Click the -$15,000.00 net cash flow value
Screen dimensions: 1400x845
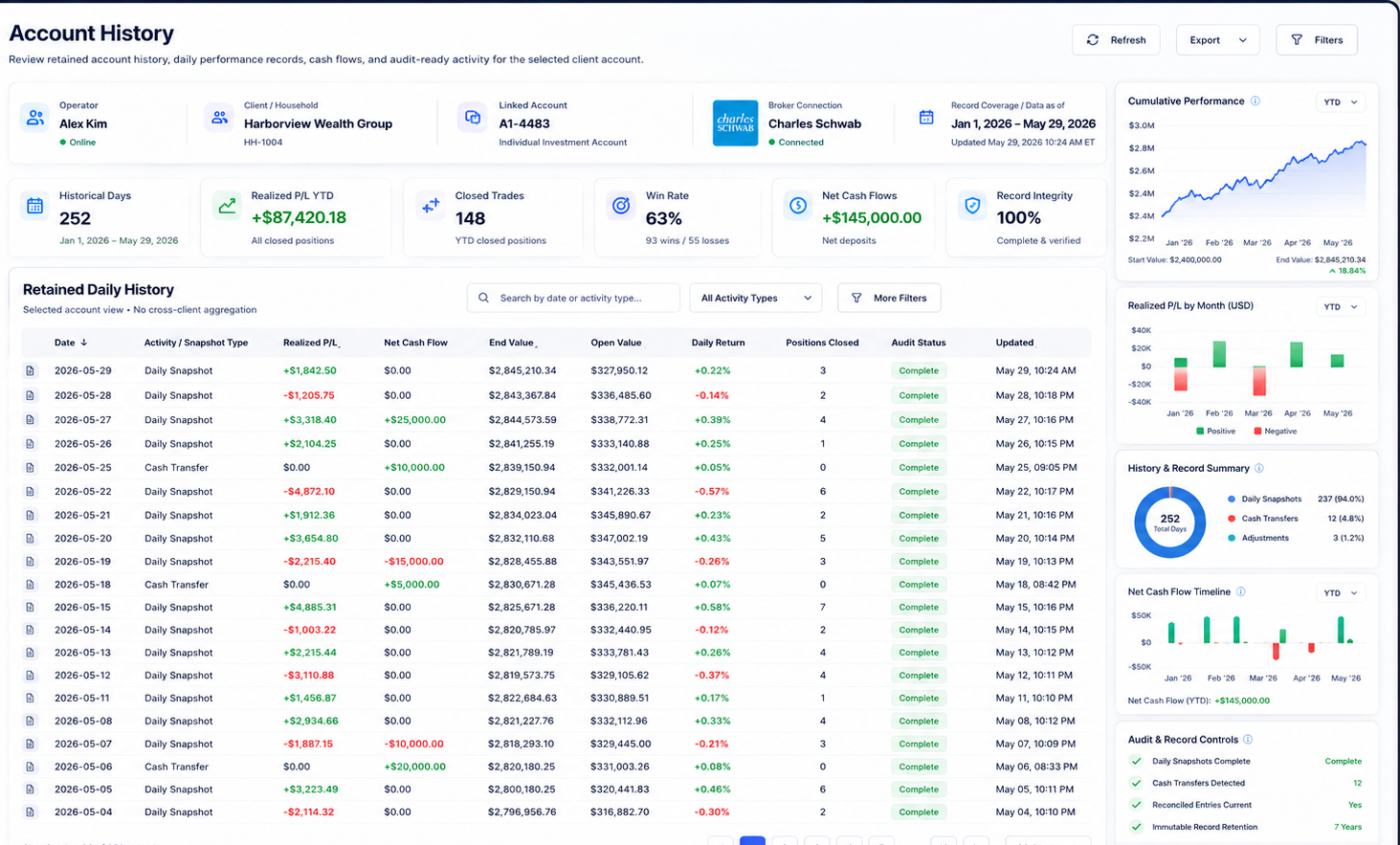pos(413,562)
